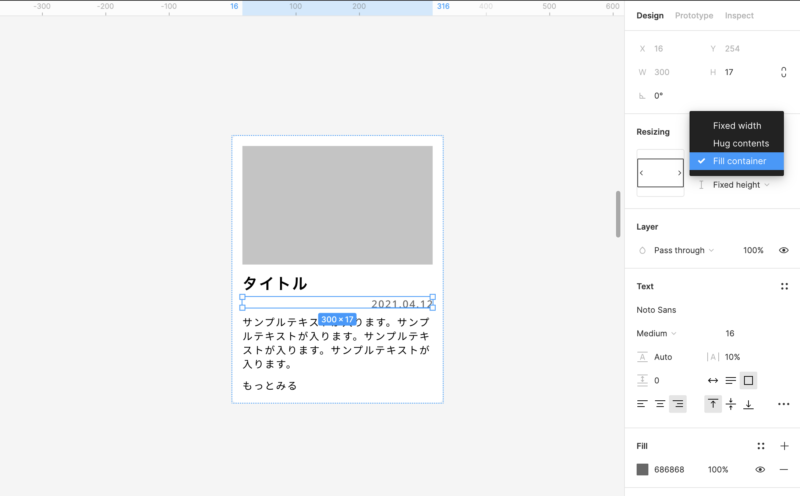Toggle constrain proportions link icon
This screenshot has width=800, height=496.
pyautogui.click(x=783, y=72)
